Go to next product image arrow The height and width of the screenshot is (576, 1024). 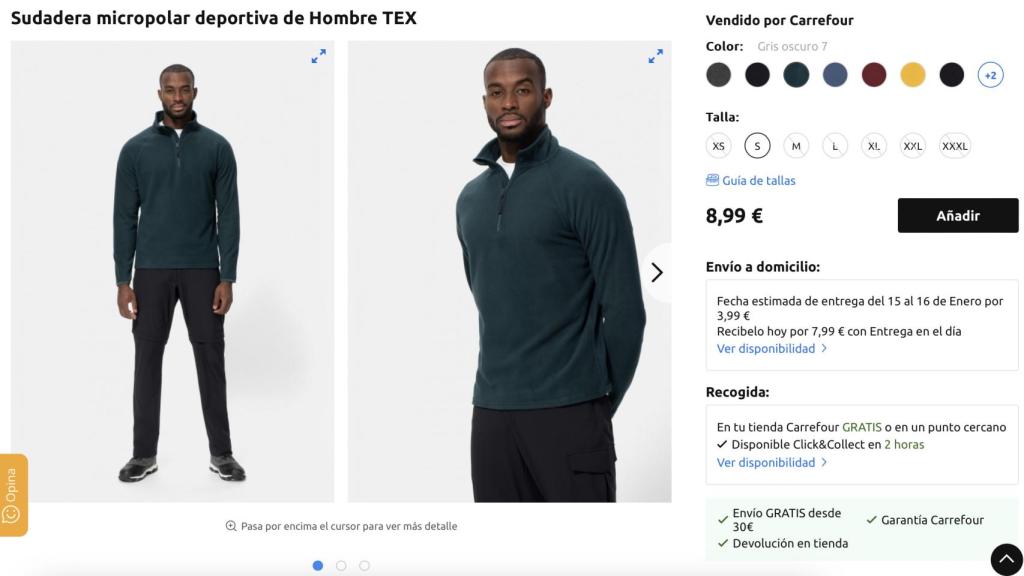pyautogui.click(x=656, y=272)
